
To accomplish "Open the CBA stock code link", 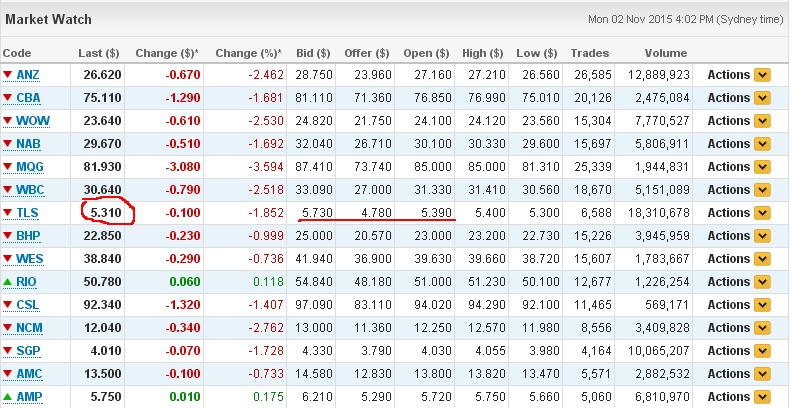I will (x=28, y=98).
